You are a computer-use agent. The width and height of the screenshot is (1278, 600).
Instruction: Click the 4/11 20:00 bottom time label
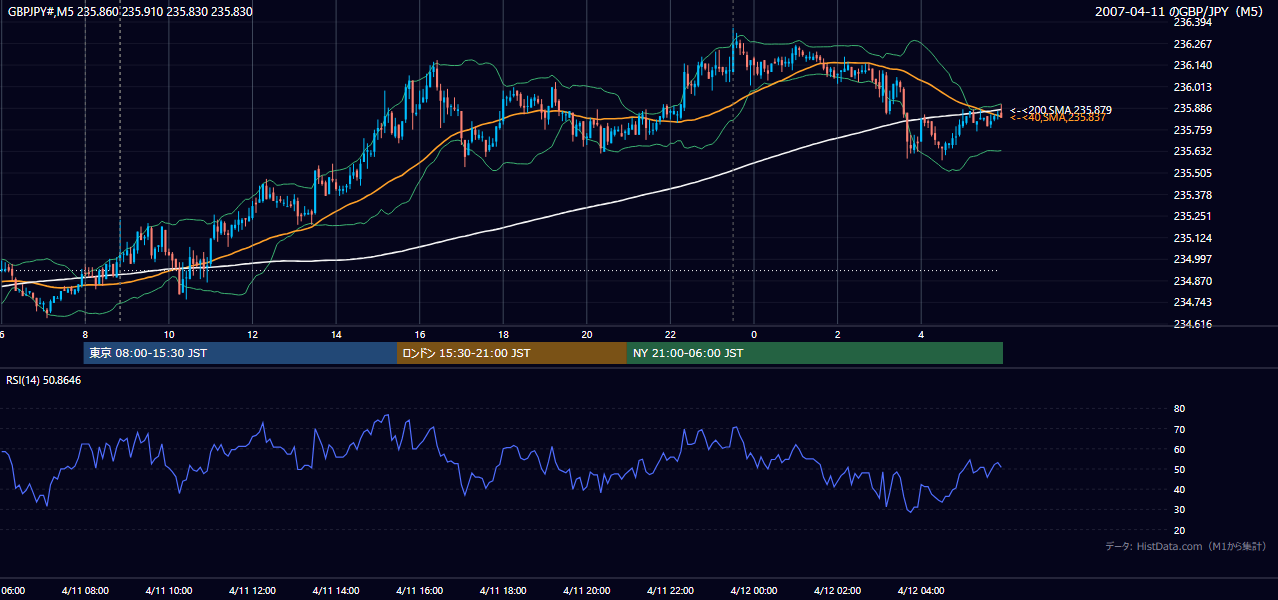[587, 591]
